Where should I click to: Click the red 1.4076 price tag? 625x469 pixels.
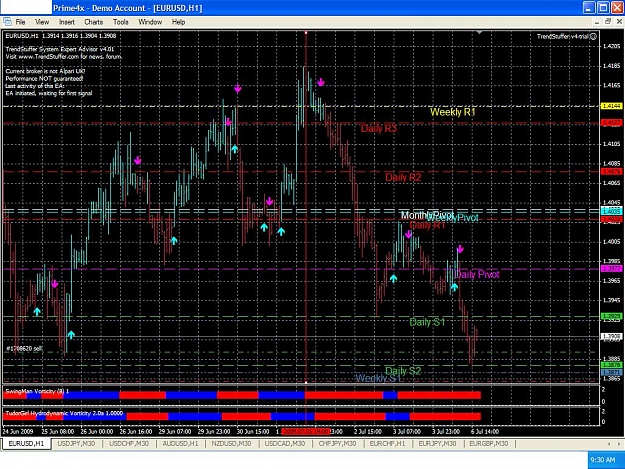611,172
